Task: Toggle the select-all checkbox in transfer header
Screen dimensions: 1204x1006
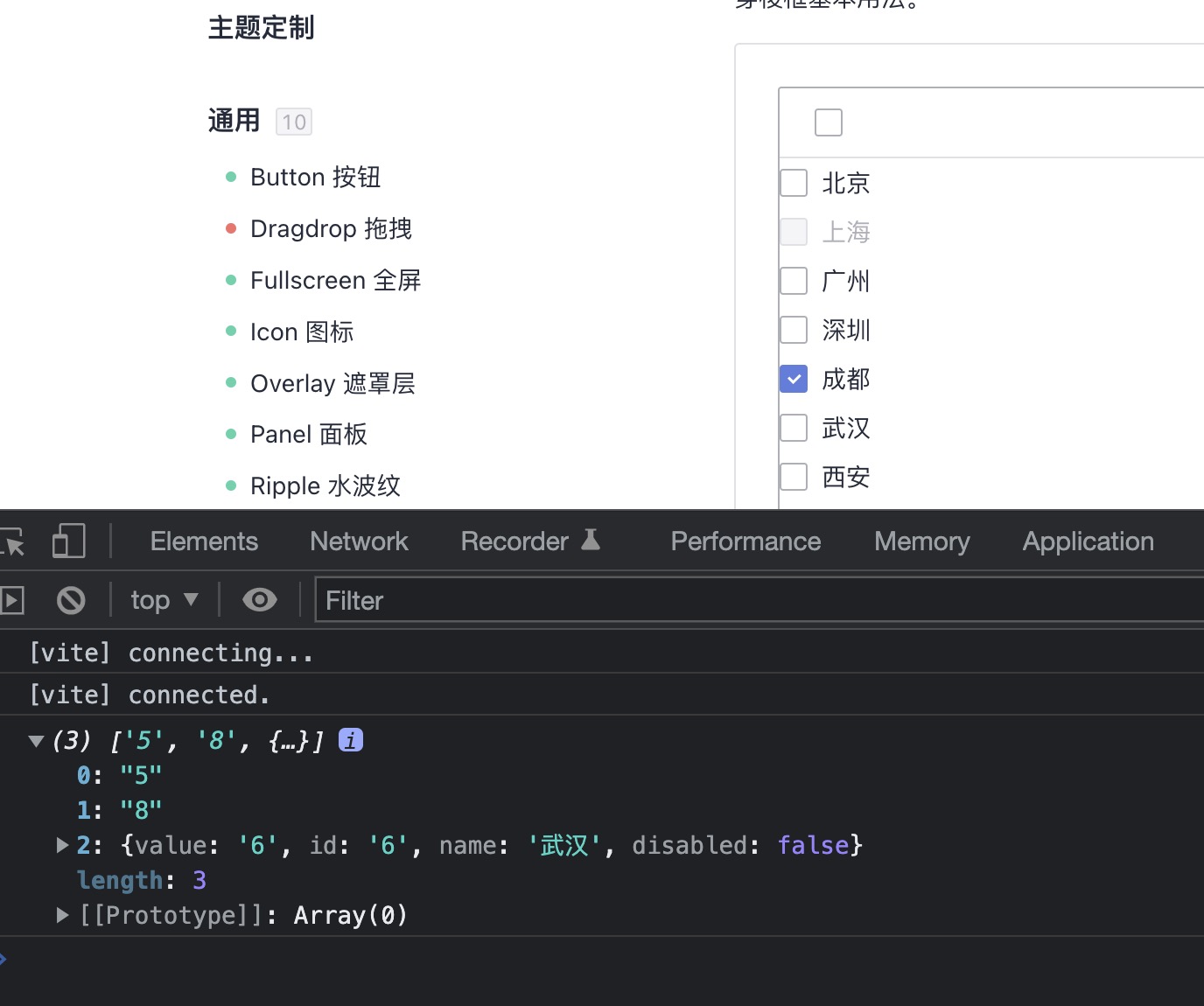Action: [829, 122]
